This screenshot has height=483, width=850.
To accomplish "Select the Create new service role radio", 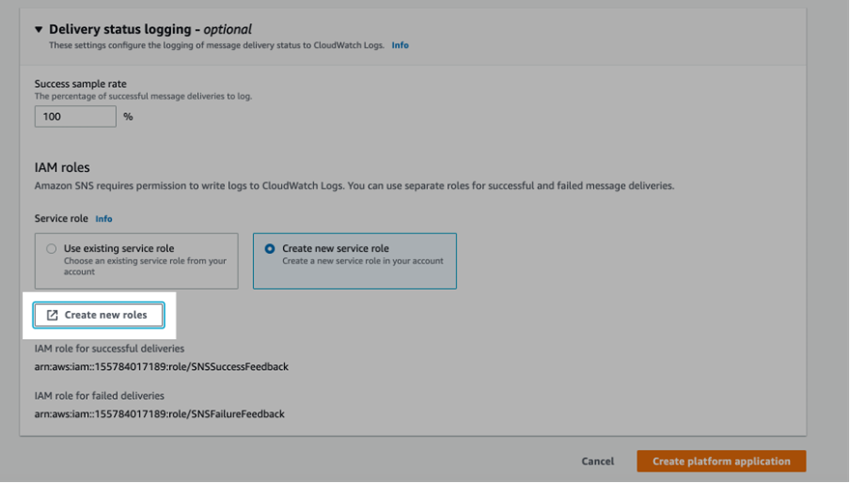I will click(269, 249).
